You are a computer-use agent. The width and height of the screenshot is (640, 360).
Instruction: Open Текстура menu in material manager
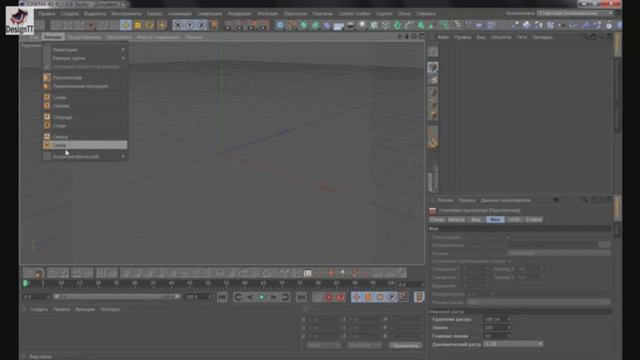110,309
